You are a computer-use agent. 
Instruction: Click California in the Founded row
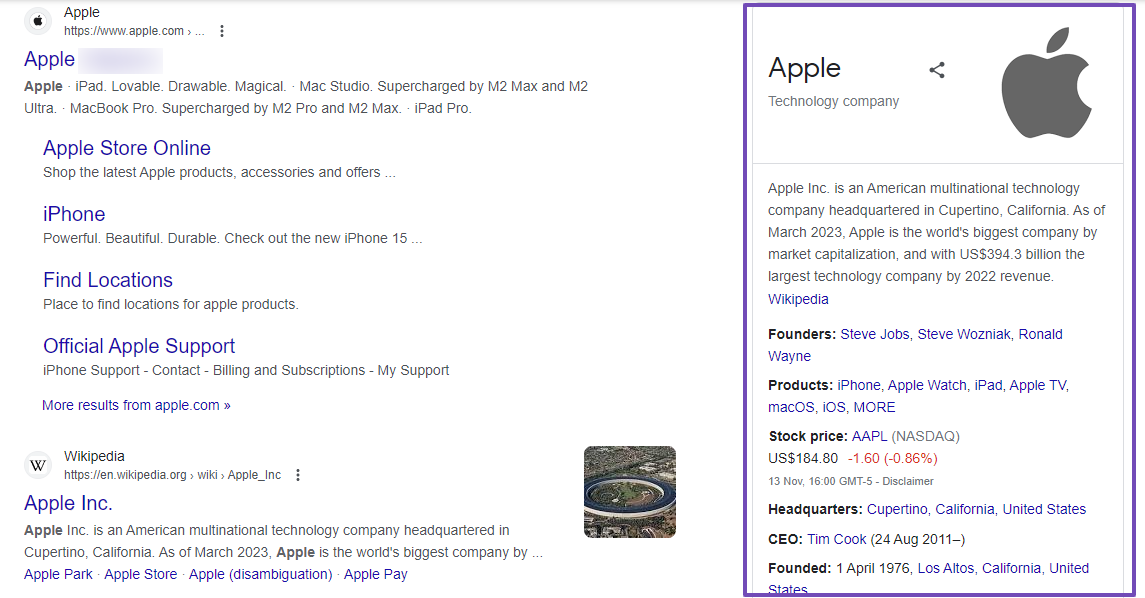(1011, 569)
